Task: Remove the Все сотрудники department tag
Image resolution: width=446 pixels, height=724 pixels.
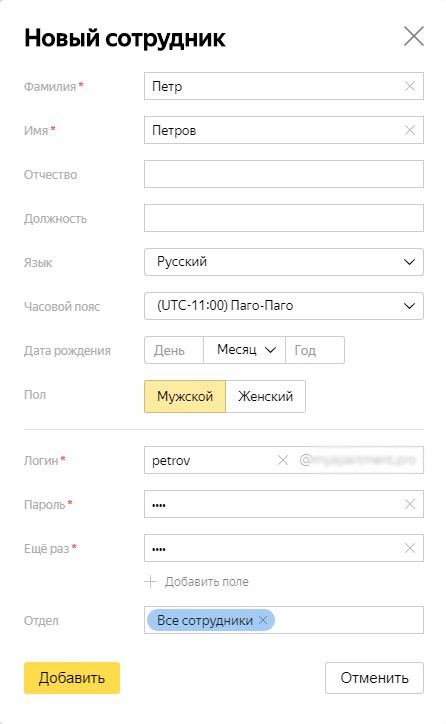Action: [263, 620]
